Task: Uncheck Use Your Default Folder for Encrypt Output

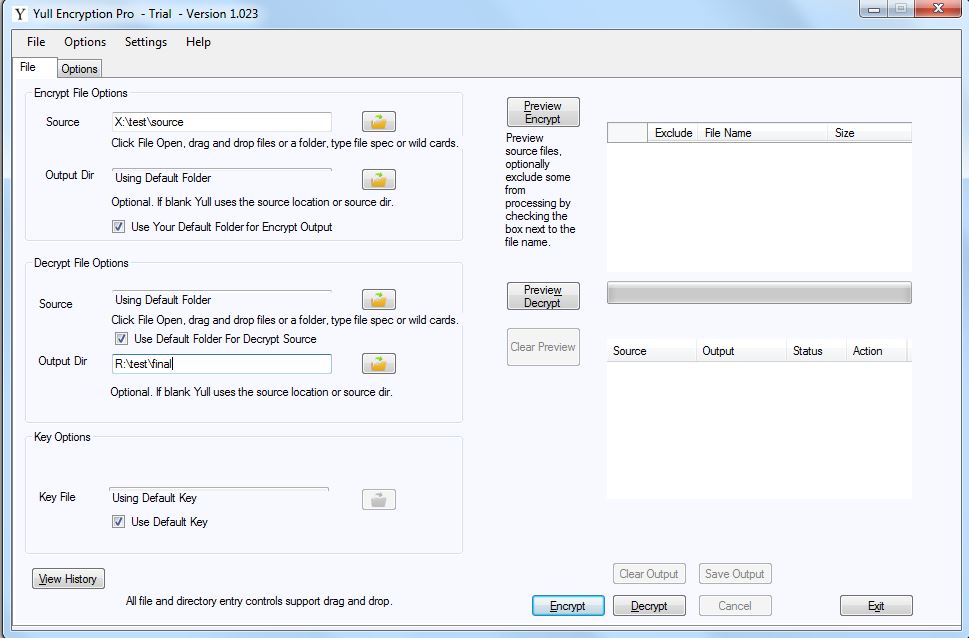Action: (x=119, y=227)
